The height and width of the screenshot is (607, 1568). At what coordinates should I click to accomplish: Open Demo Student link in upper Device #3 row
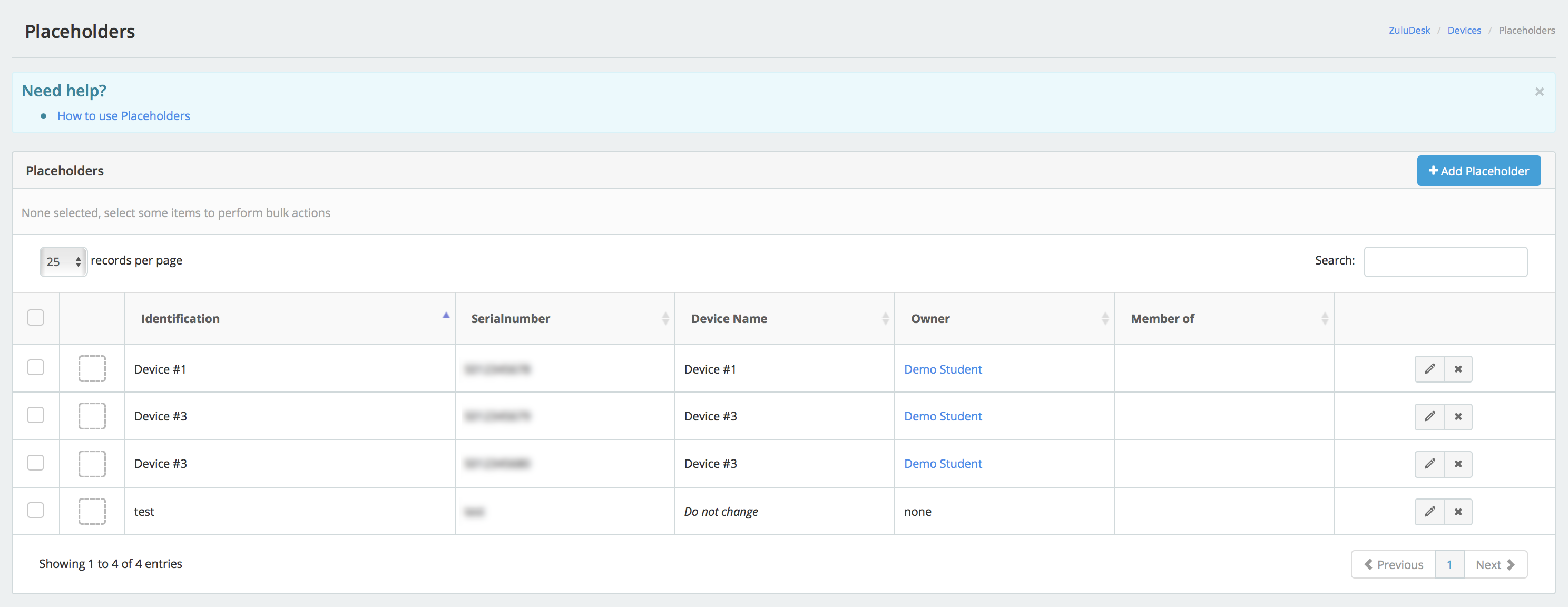[x=943, y=416]
